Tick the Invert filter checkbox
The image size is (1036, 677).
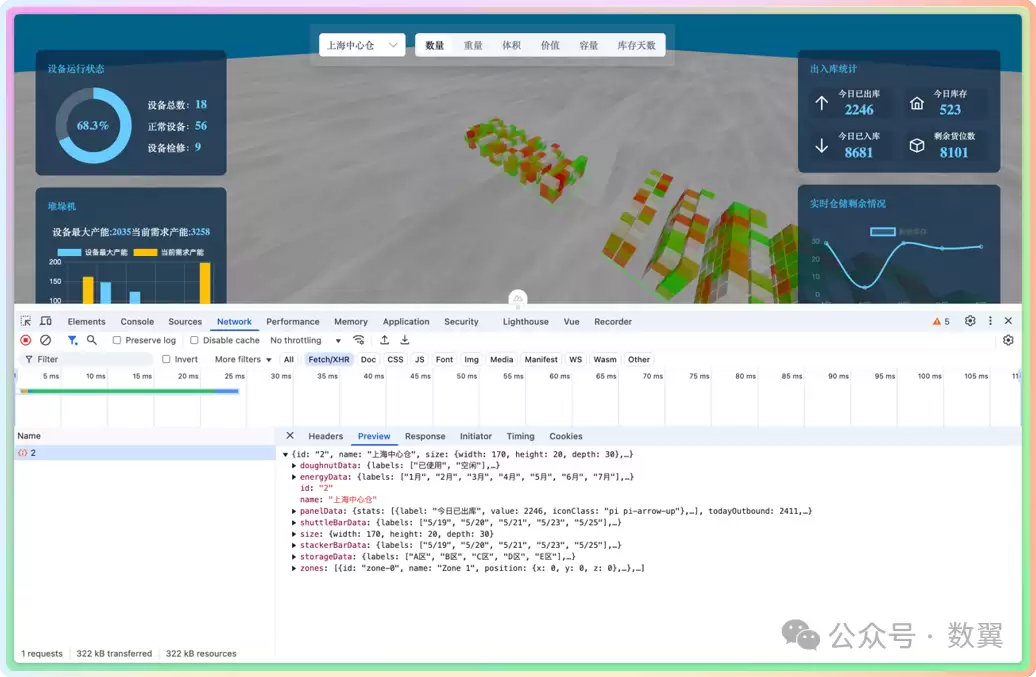166,359
